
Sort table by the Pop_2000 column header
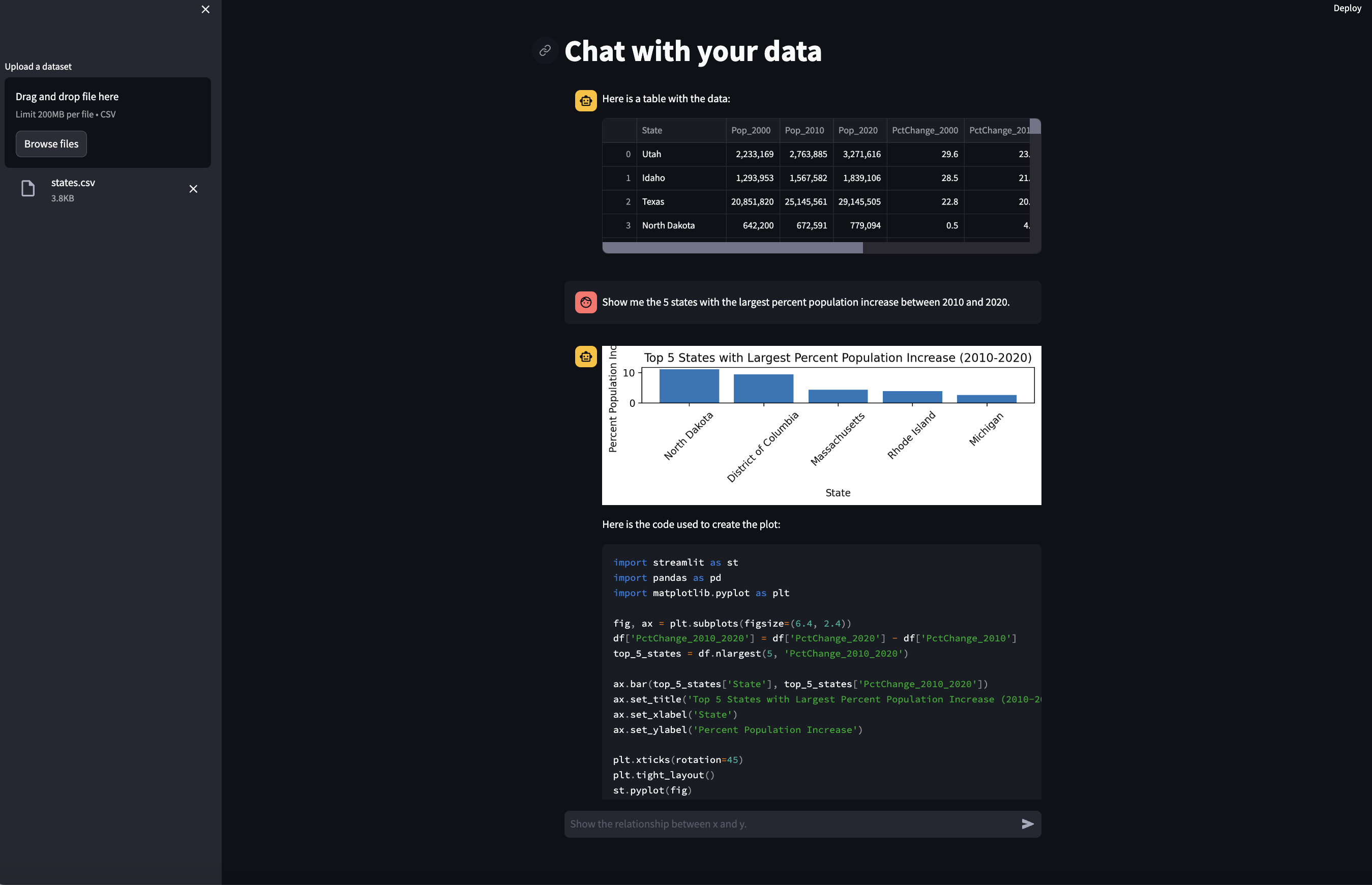(751, 130)
